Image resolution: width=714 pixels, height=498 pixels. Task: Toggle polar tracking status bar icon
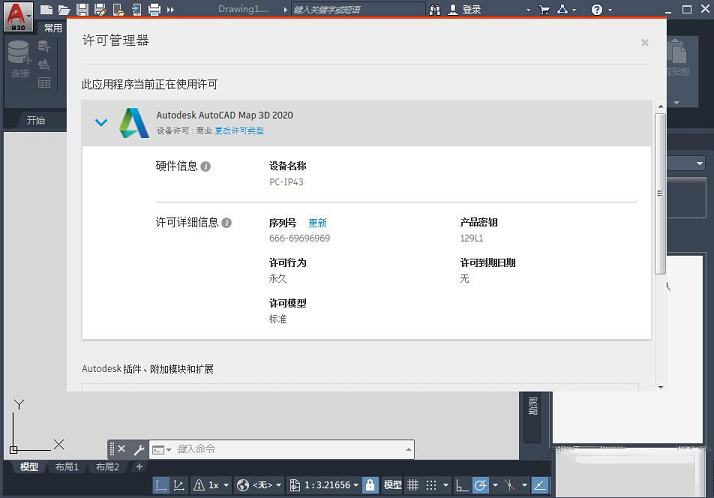[480, 485]
